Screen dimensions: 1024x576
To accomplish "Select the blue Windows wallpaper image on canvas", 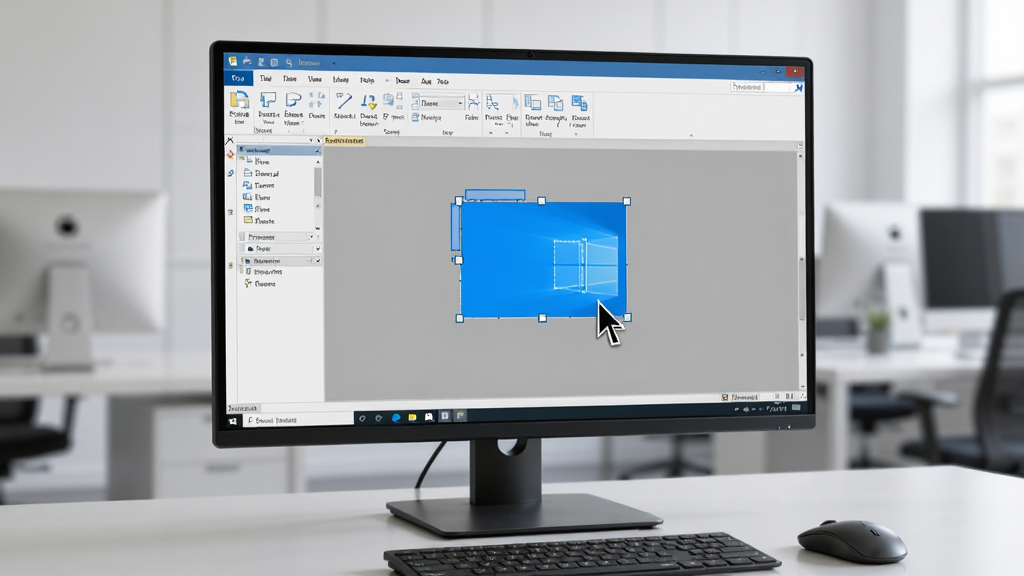I will coord(543,260).
